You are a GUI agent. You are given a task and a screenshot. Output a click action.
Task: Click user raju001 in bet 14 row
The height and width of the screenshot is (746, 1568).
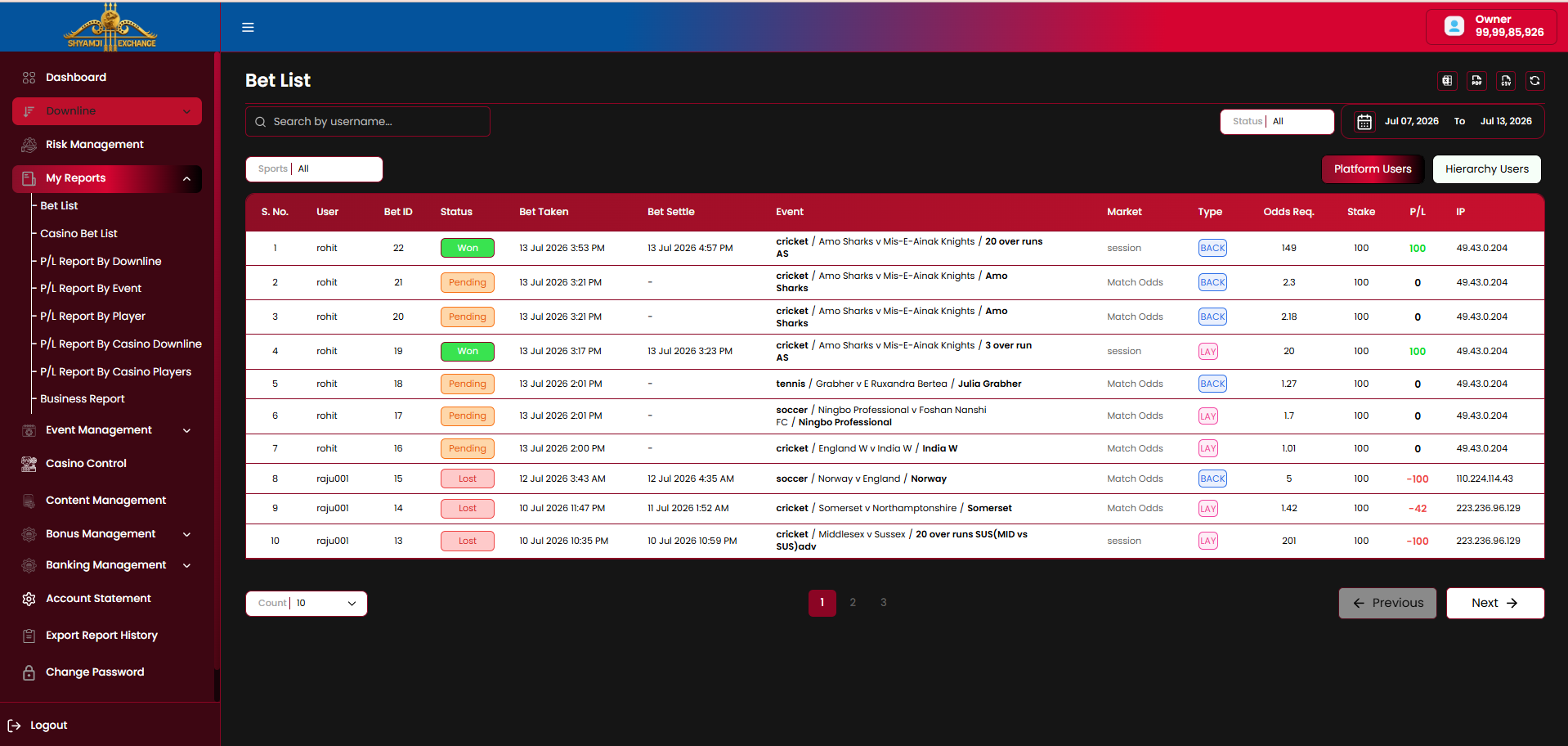tap(333, 508)
